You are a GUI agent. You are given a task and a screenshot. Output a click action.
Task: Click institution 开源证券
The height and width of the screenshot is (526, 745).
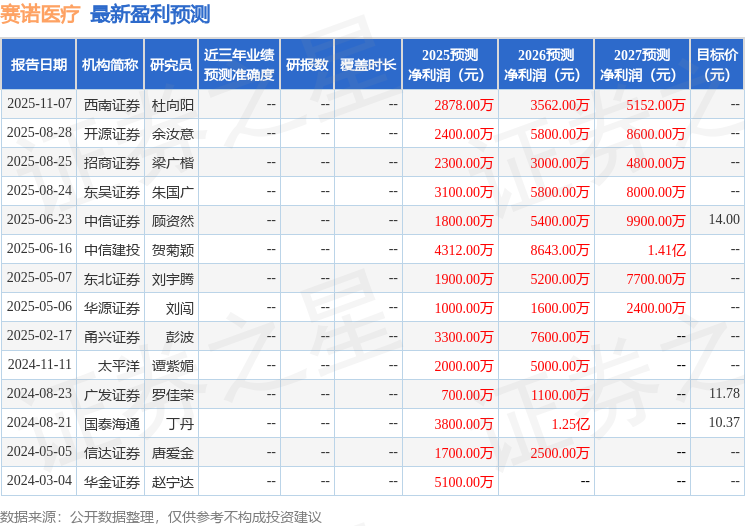pyautogui.click(x=112, y=134)
